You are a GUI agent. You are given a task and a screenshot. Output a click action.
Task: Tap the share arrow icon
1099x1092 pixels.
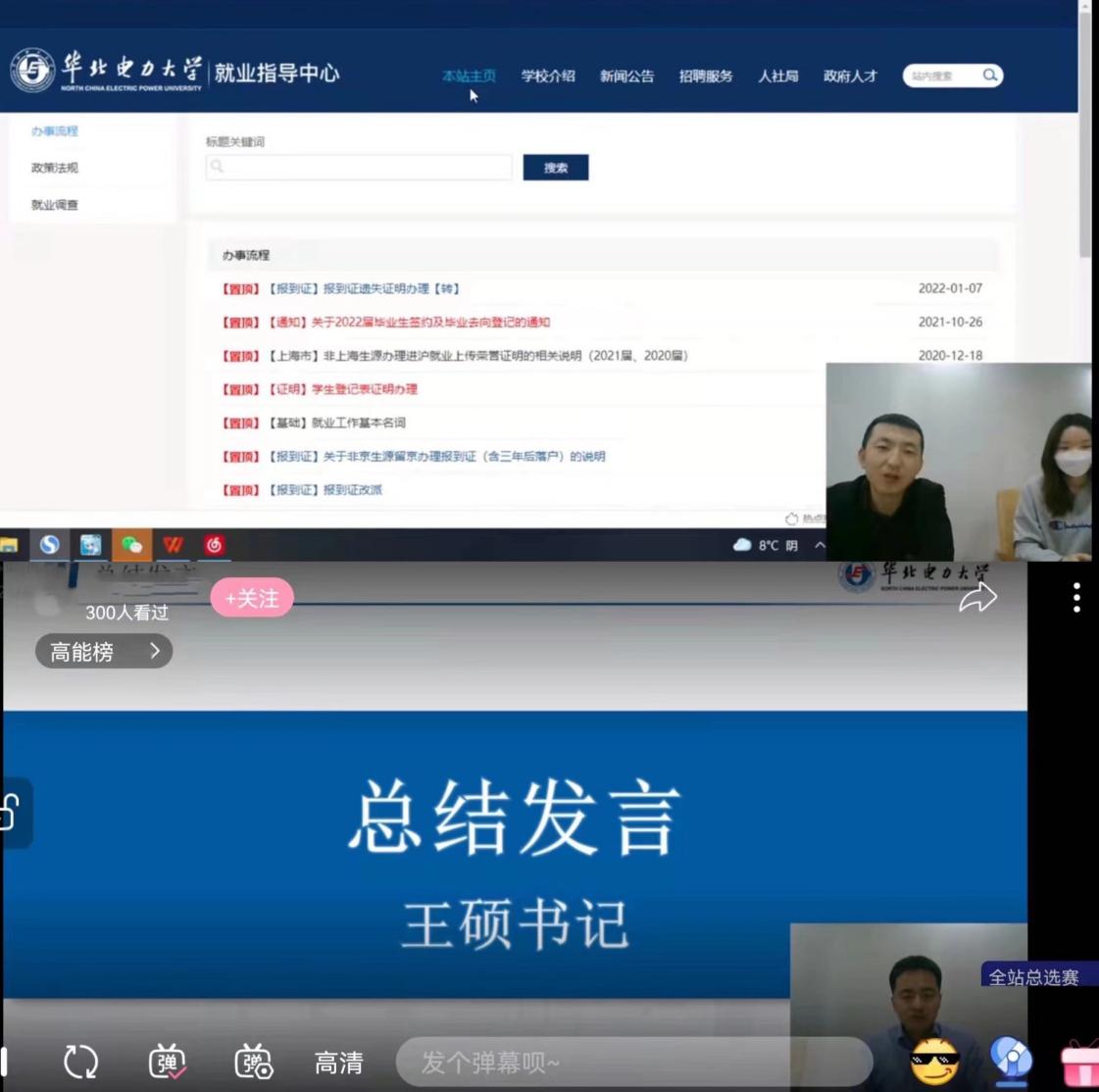point(977,597)
